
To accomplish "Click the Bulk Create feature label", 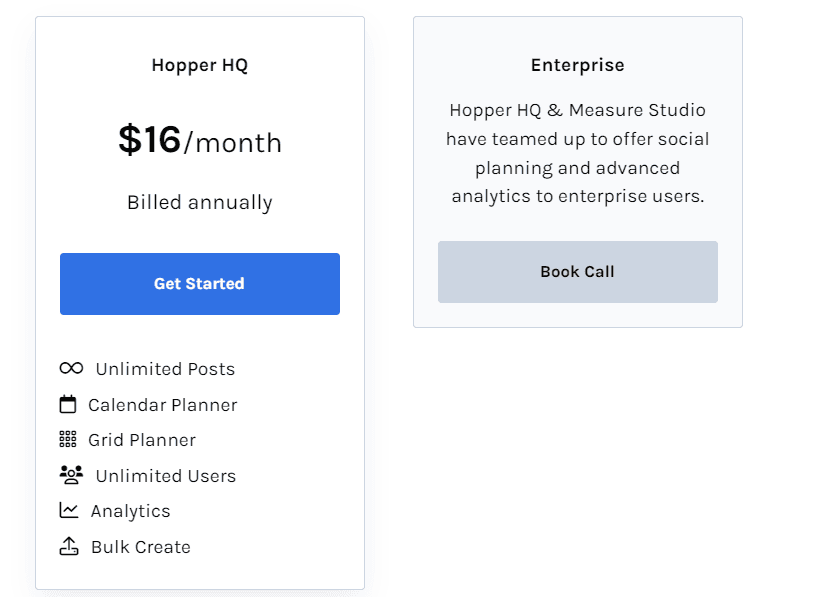I will coord(143,546).
